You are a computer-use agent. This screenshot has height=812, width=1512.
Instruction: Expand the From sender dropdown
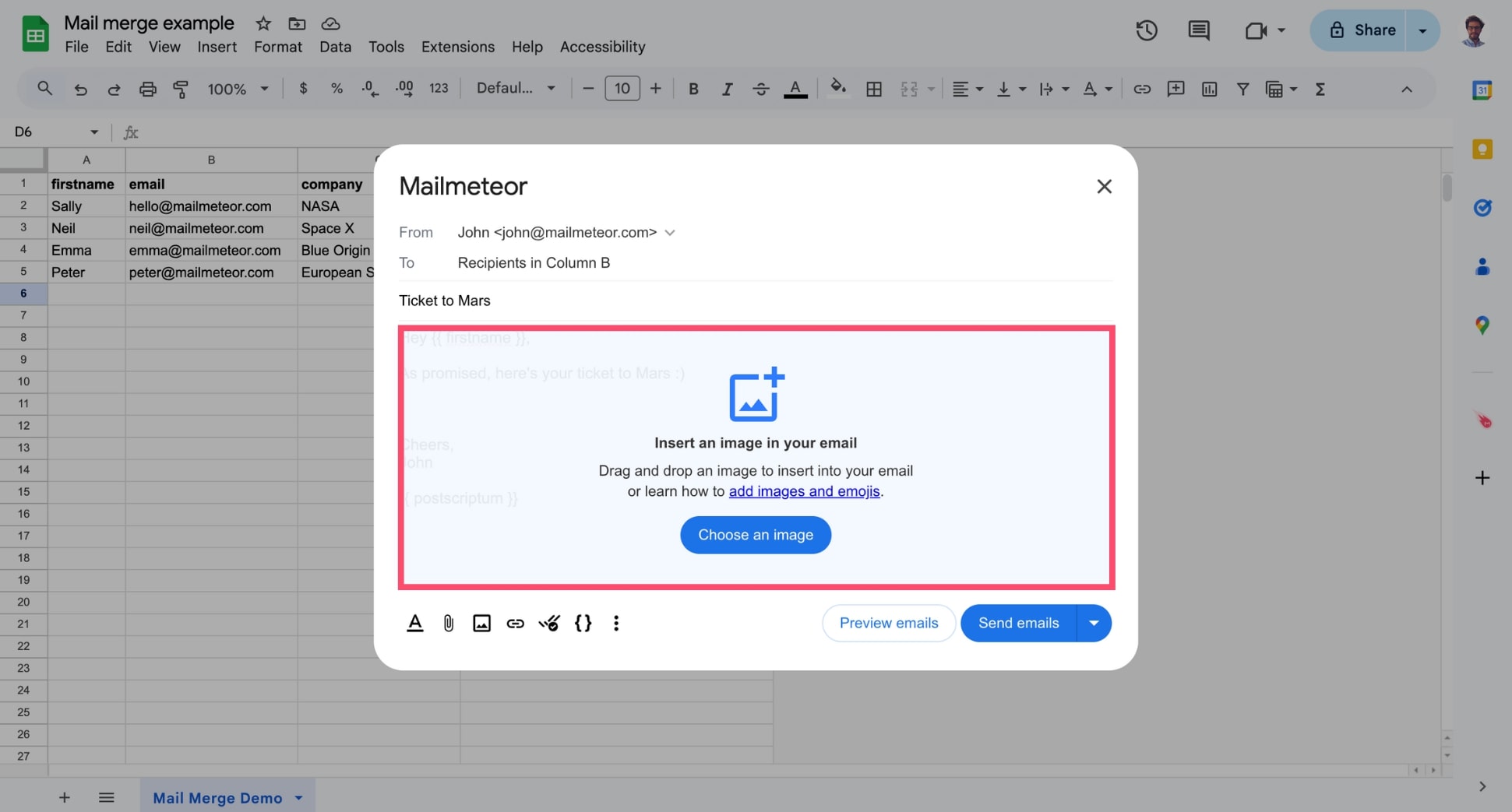coord(670,233)
